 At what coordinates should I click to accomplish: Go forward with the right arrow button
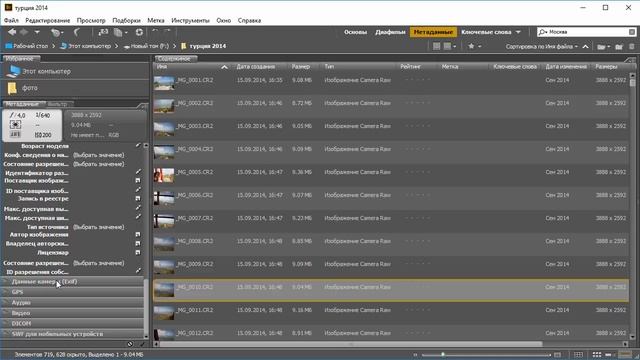24,32
